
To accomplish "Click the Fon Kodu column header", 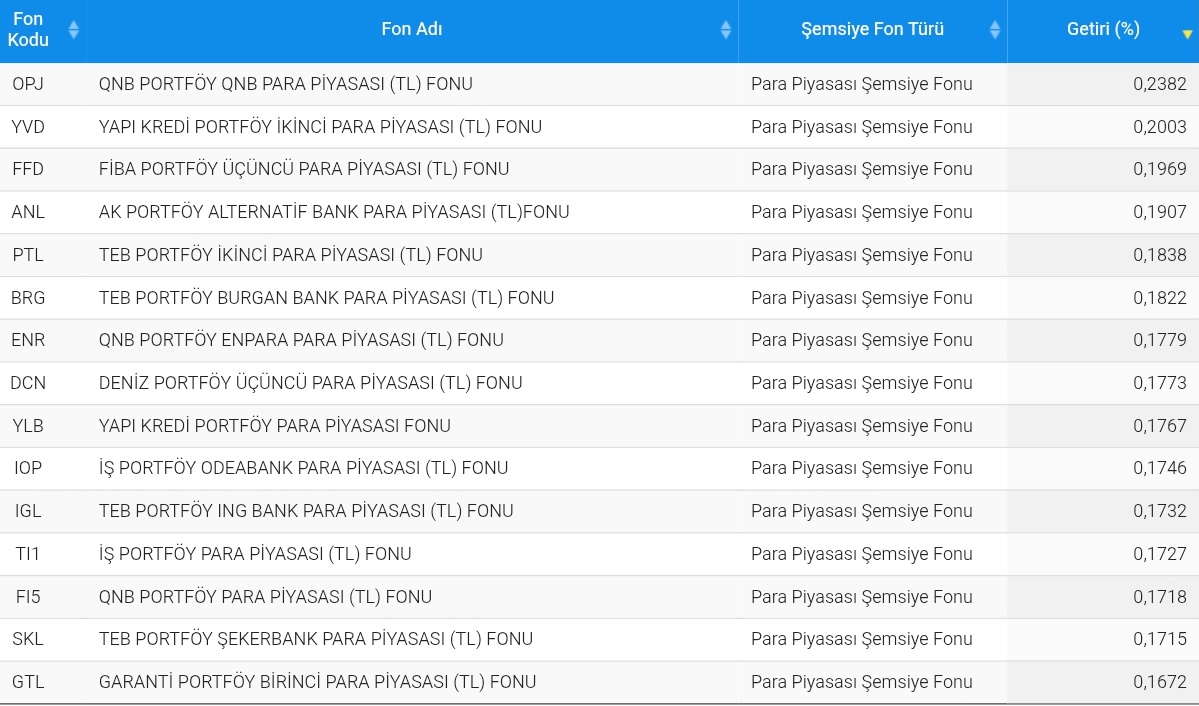I will pos(43,30).
